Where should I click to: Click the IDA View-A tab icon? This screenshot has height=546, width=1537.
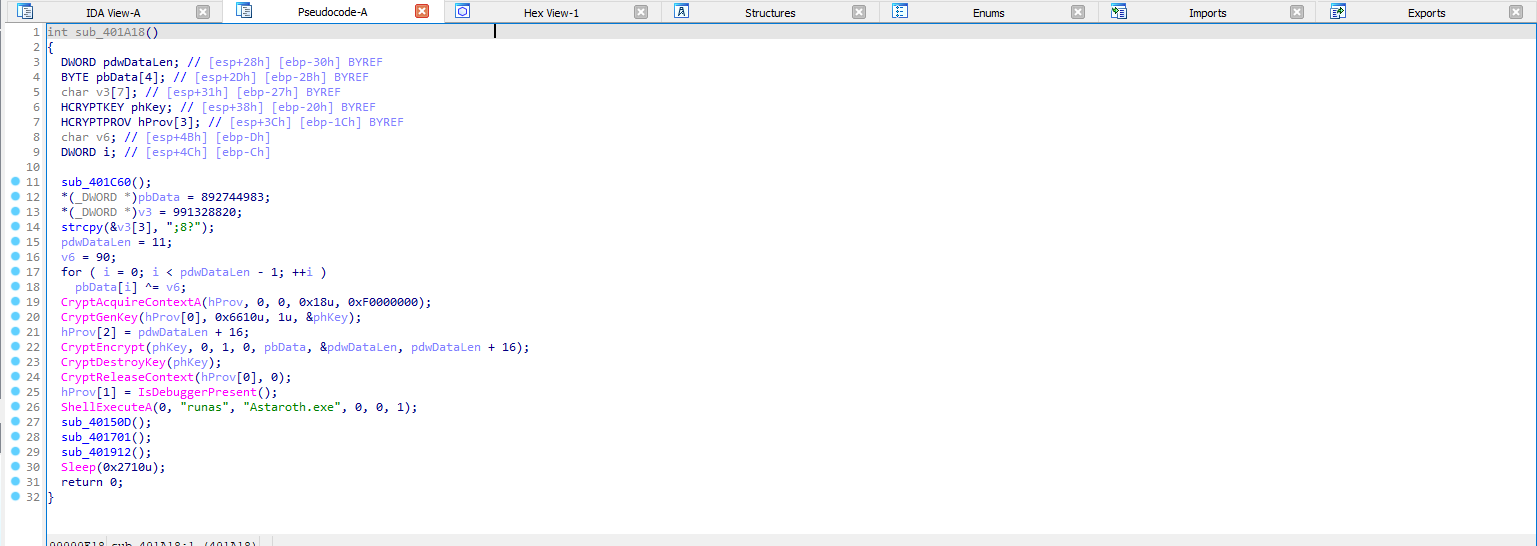click(x=26, y=12)
